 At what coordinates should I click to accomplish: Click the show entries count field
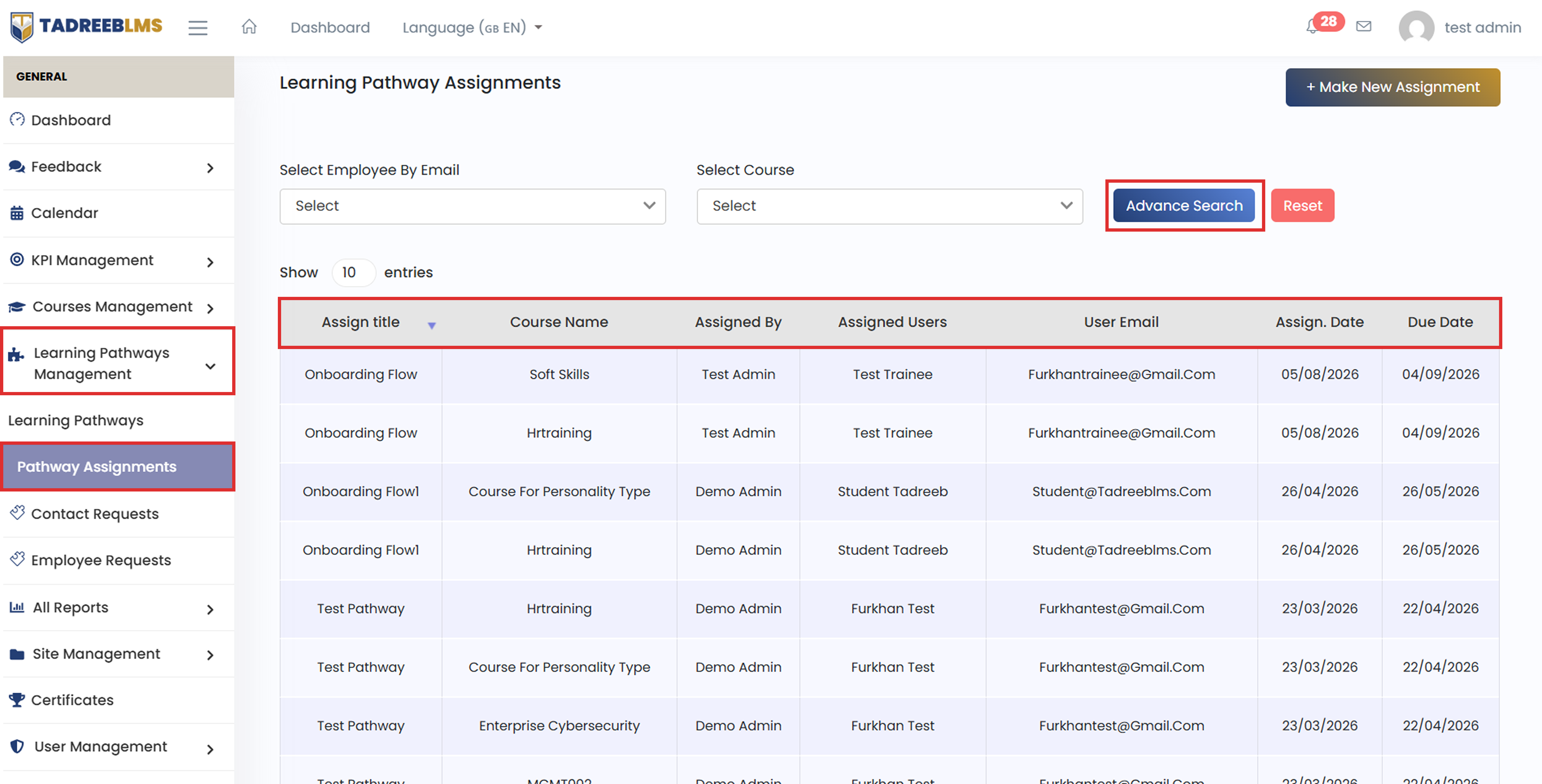pyautogui.click(x=354, y=272)
